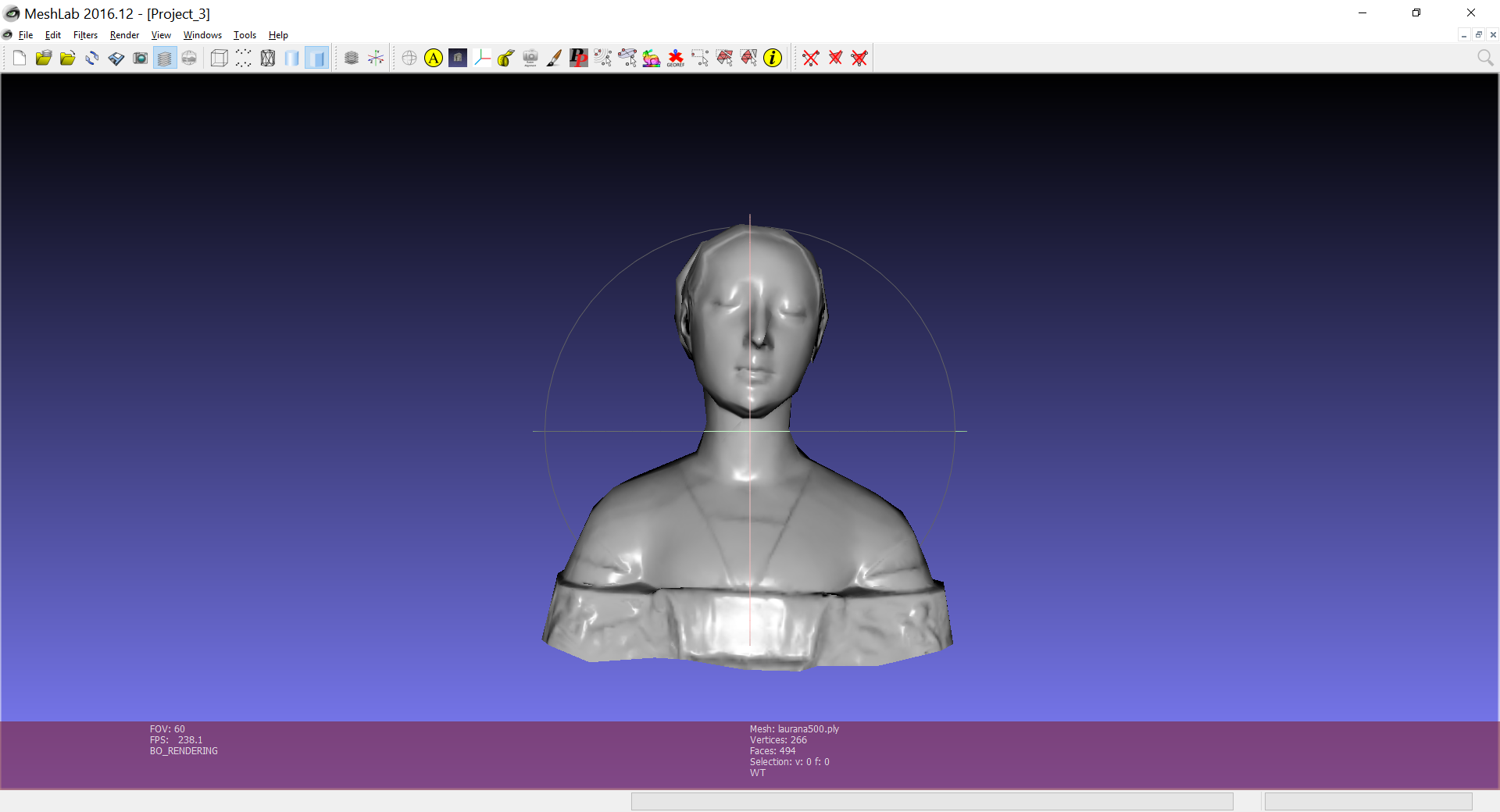Open the Raster Alignment camera tool
1500x812 pixels.
(x=530, y=58)
